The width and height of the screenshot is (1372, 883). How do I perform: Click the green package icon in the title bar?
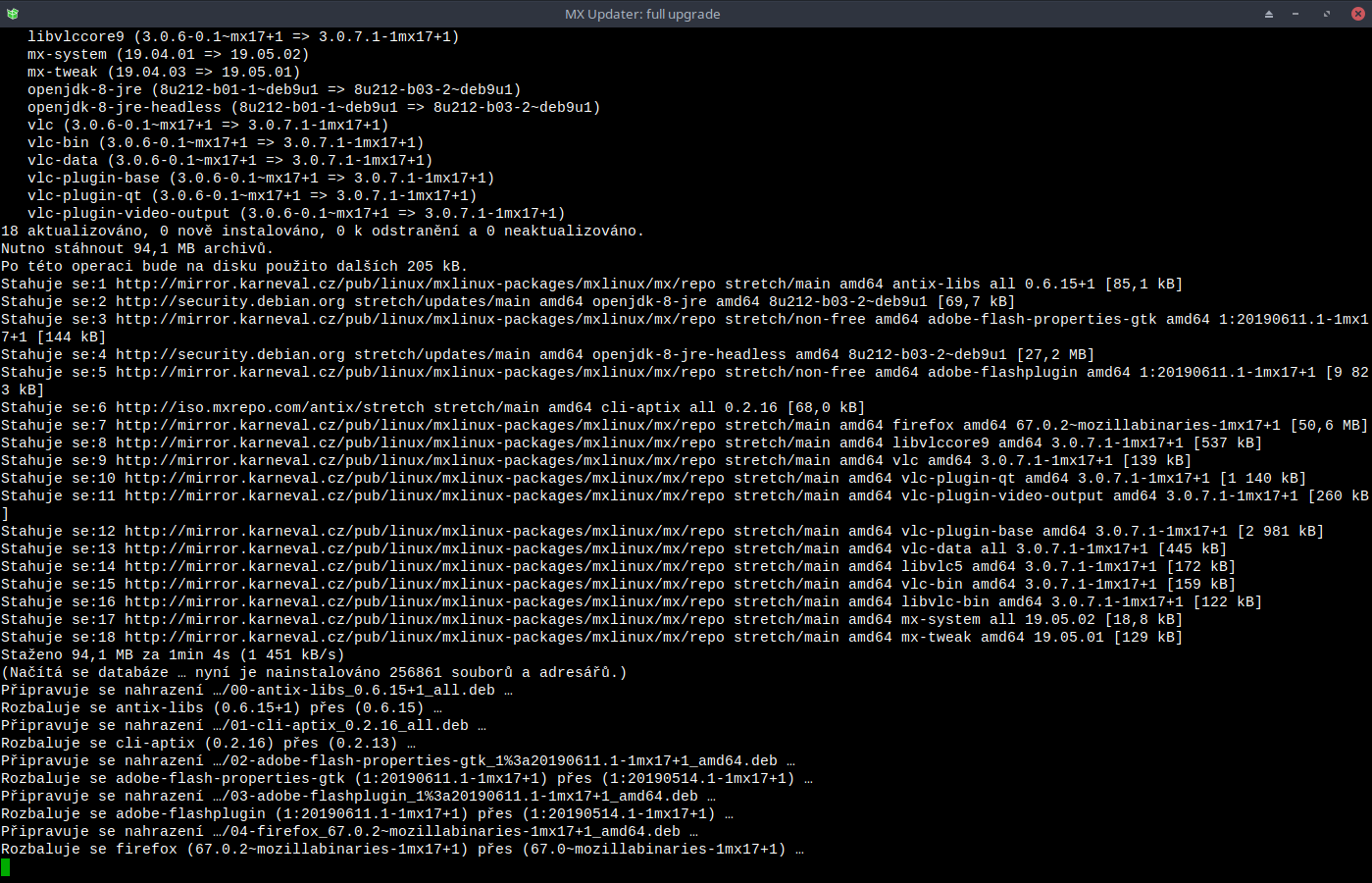coord(13,14)
